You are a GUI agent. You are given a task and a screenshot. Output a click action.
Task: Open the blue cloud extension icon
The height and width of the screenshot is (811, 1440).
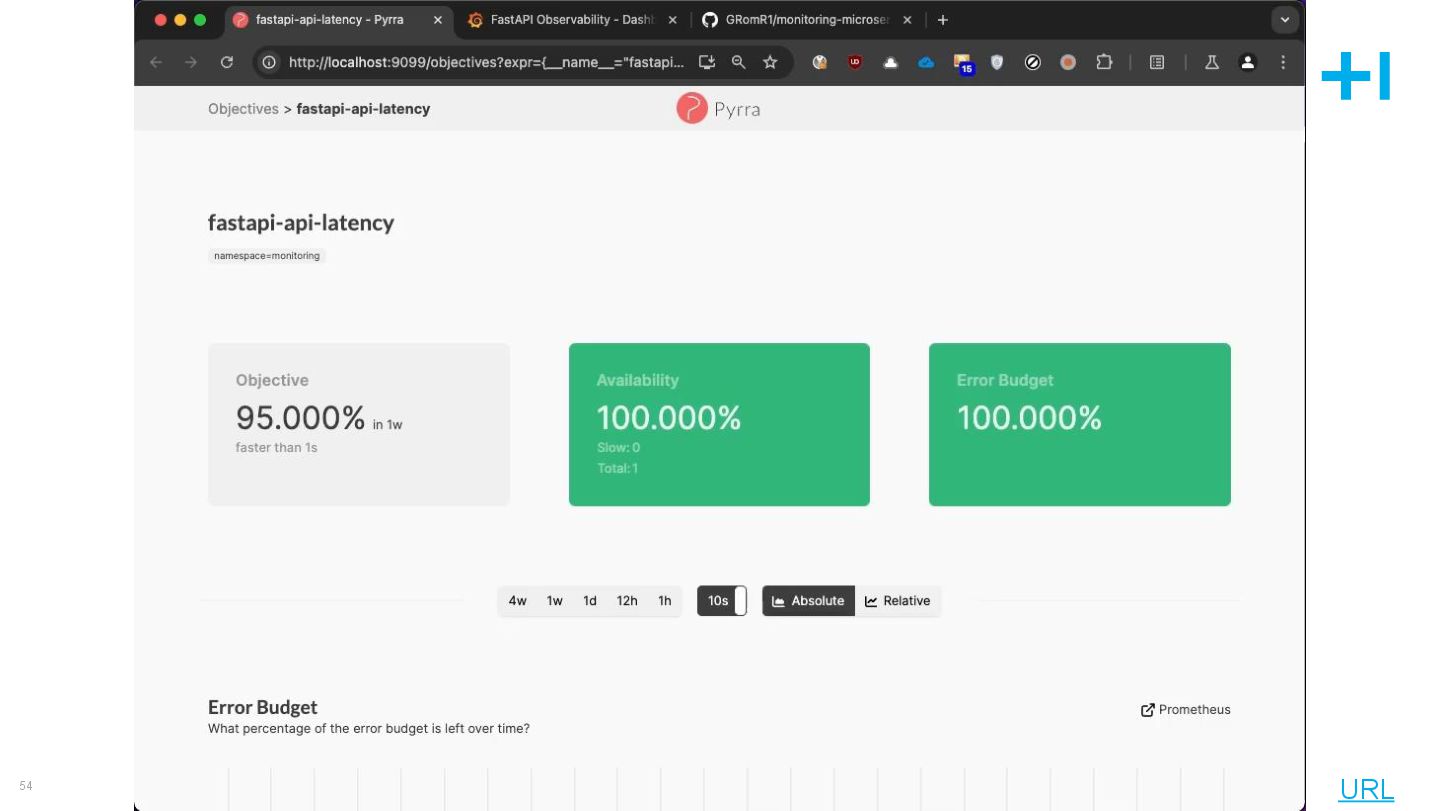(926, 62)
